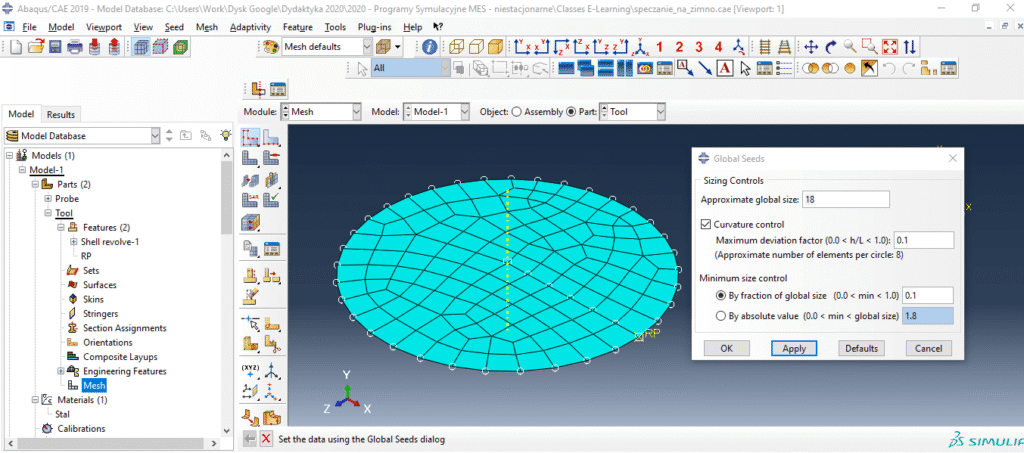This screenshot has width=1024, height=453.
Task: Click Apply in Global Seeds dialog
Action: point(794,349)
